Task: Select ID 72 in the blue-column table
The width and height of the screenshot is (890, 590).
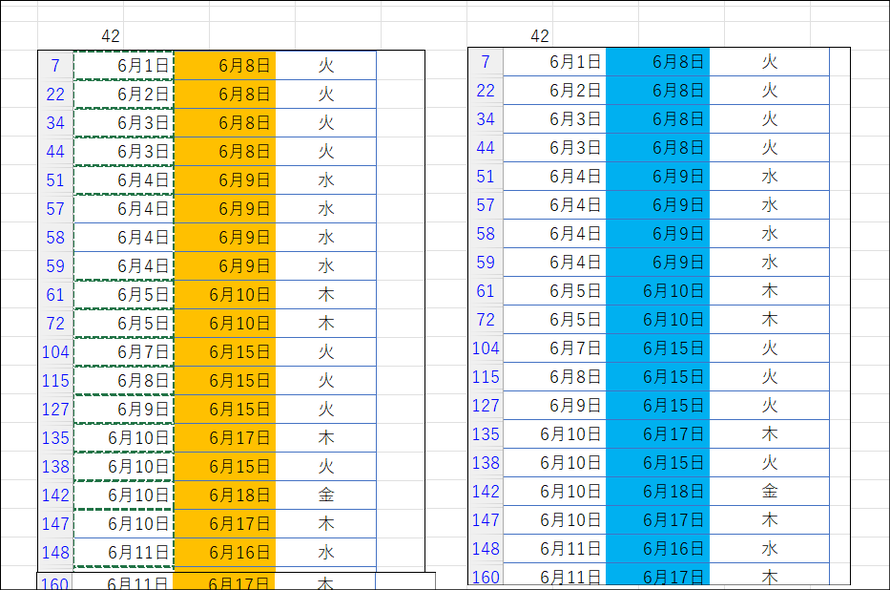Action: pos(486,320)
